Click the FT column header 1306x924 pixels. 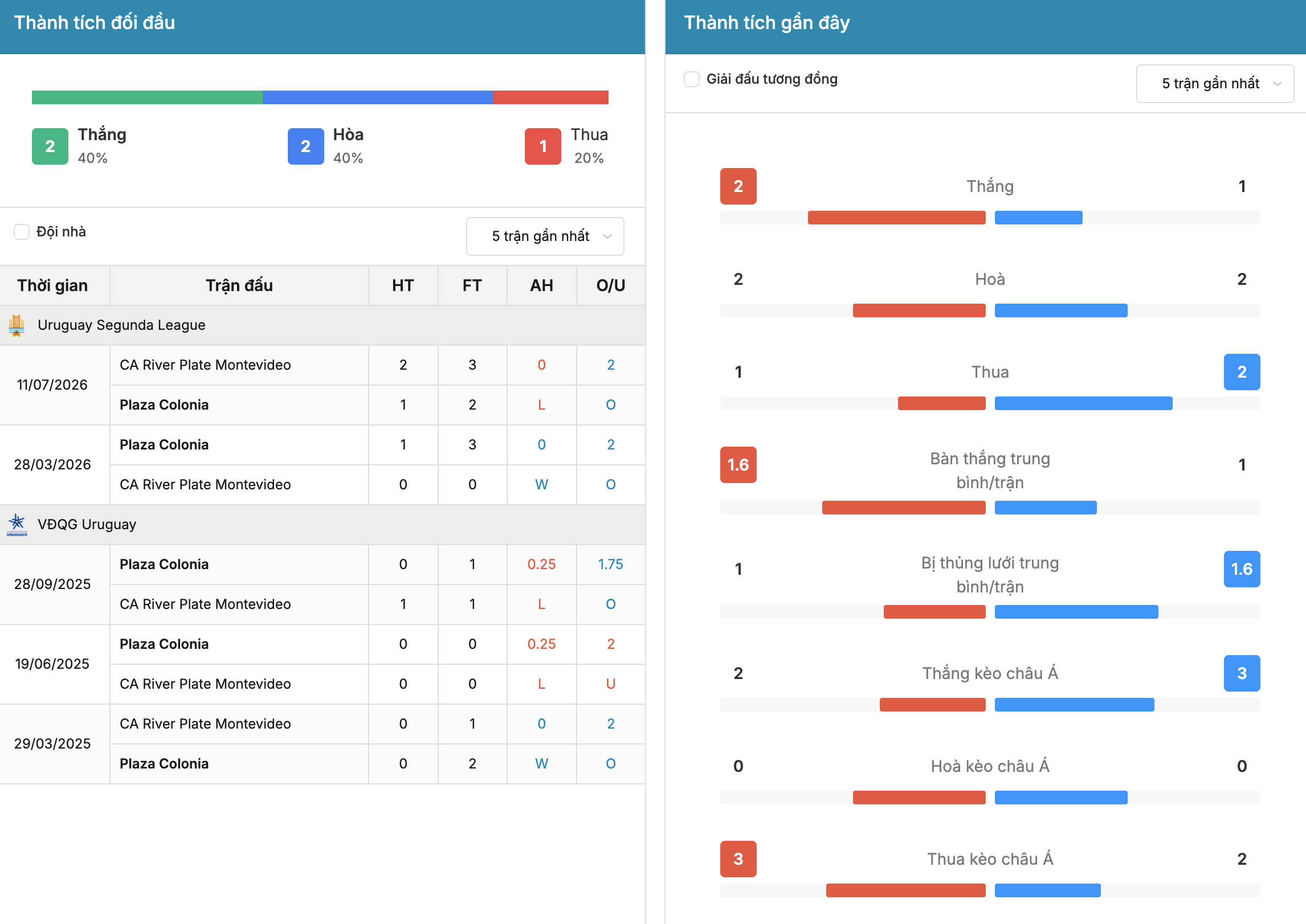(x=472, y=285)
